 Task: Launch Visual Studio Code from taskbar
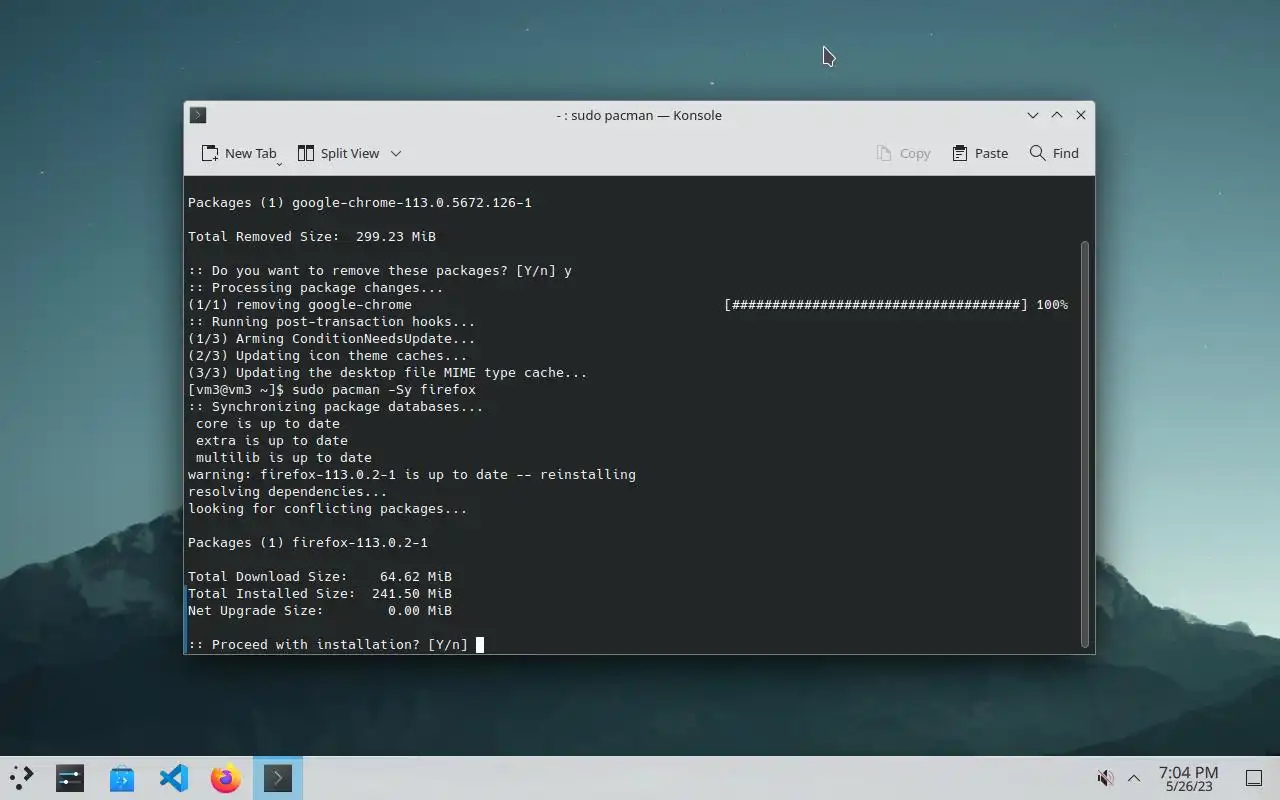coord(174,777)
